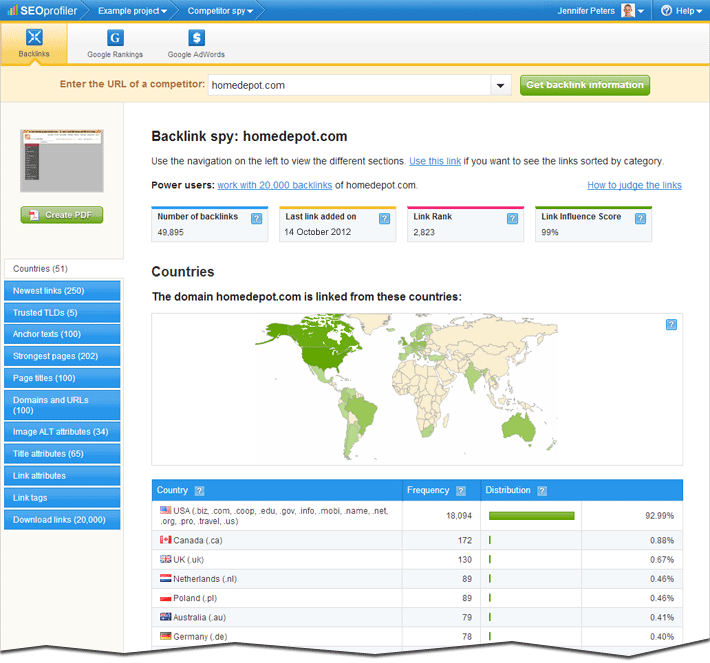
Task: Open Strongest pages (202) section
Action: (x=62, y=356)
